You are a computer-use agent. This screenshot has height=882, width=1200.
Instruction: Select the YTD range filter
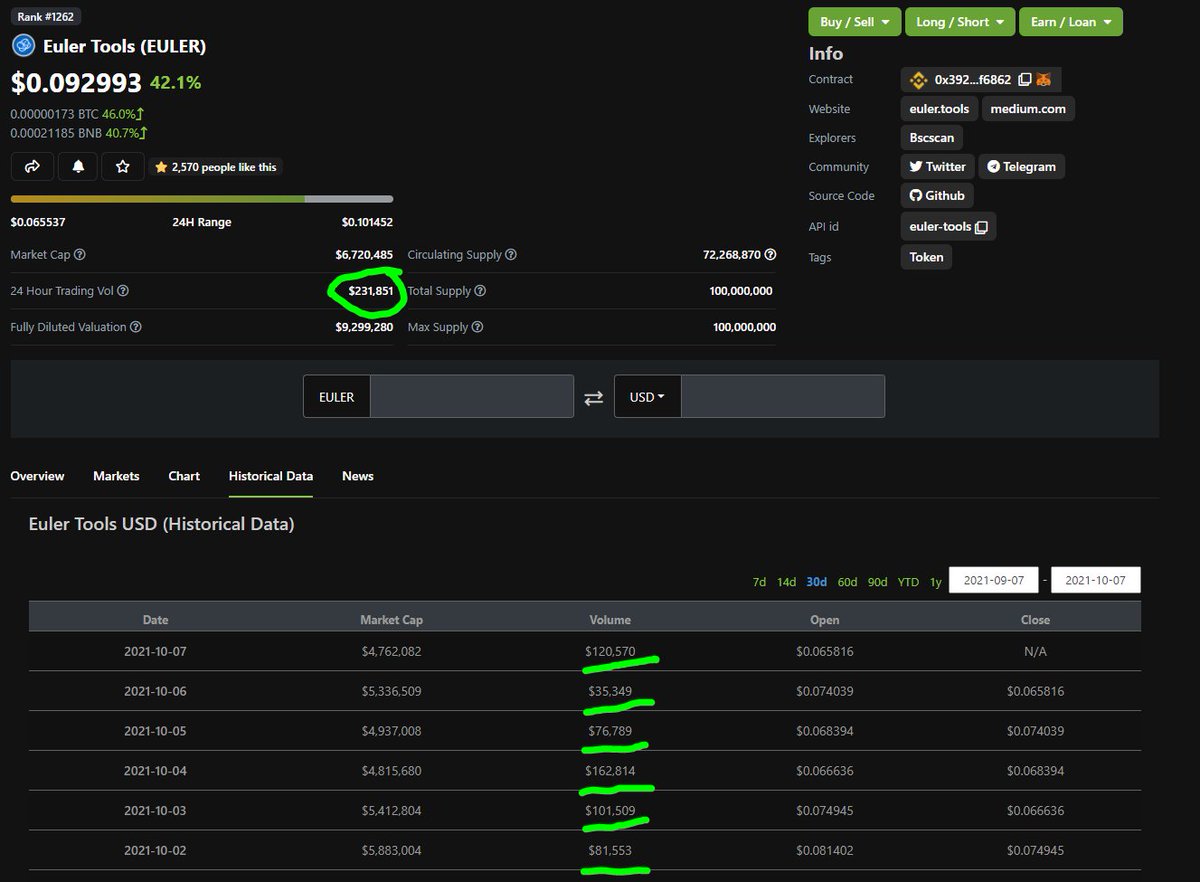tap(908, 582)
